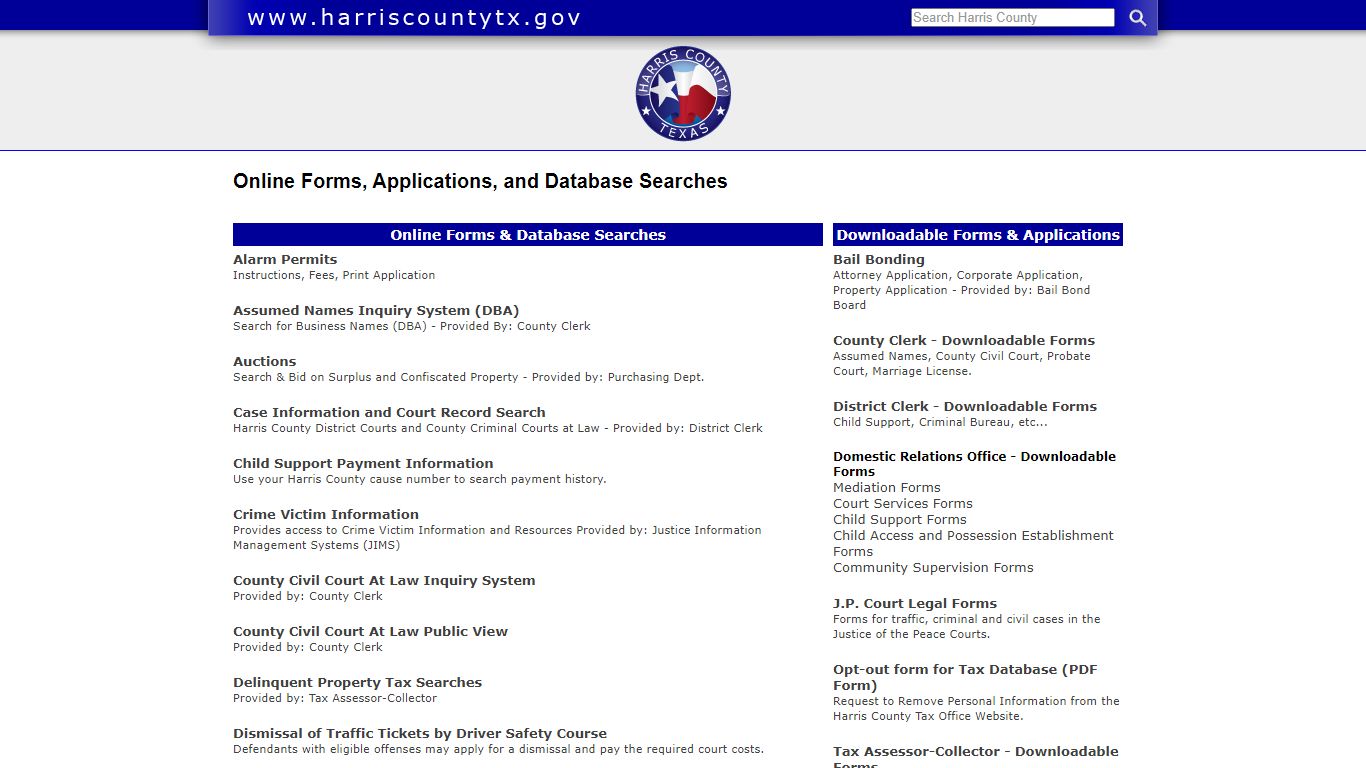The image size is (1366, 768).
Task: Click text 'Provided by: Tax Assessor-Collector'
Action: 335,698
